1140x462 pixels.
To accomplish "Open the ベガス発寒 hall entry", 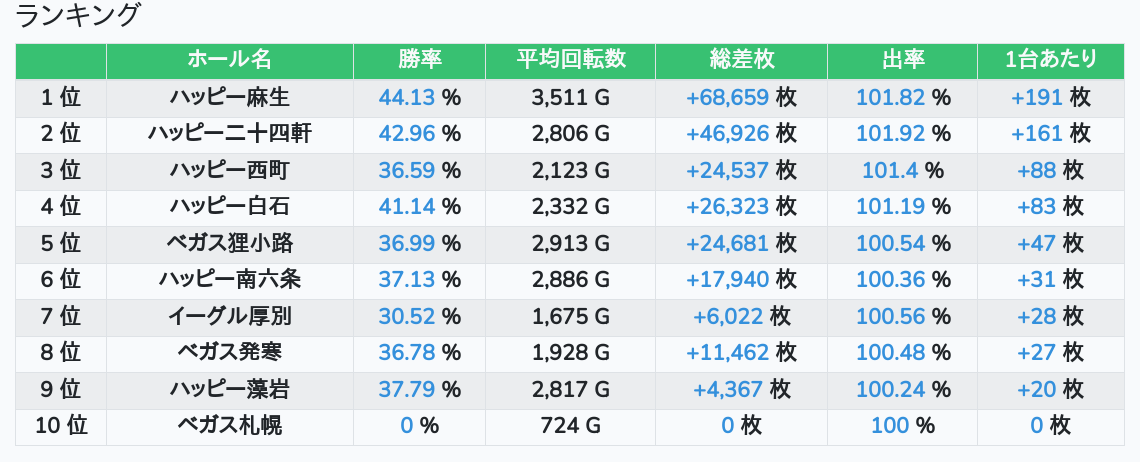I will click(x=229, y=352).
